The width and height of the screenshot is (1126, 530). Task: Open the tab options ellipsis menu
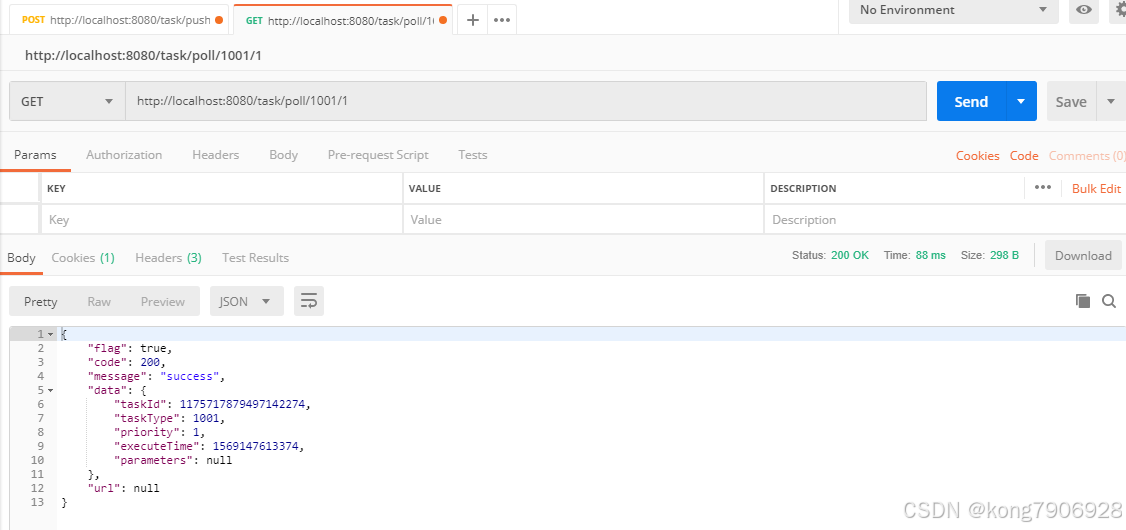(x=502, y=20)
